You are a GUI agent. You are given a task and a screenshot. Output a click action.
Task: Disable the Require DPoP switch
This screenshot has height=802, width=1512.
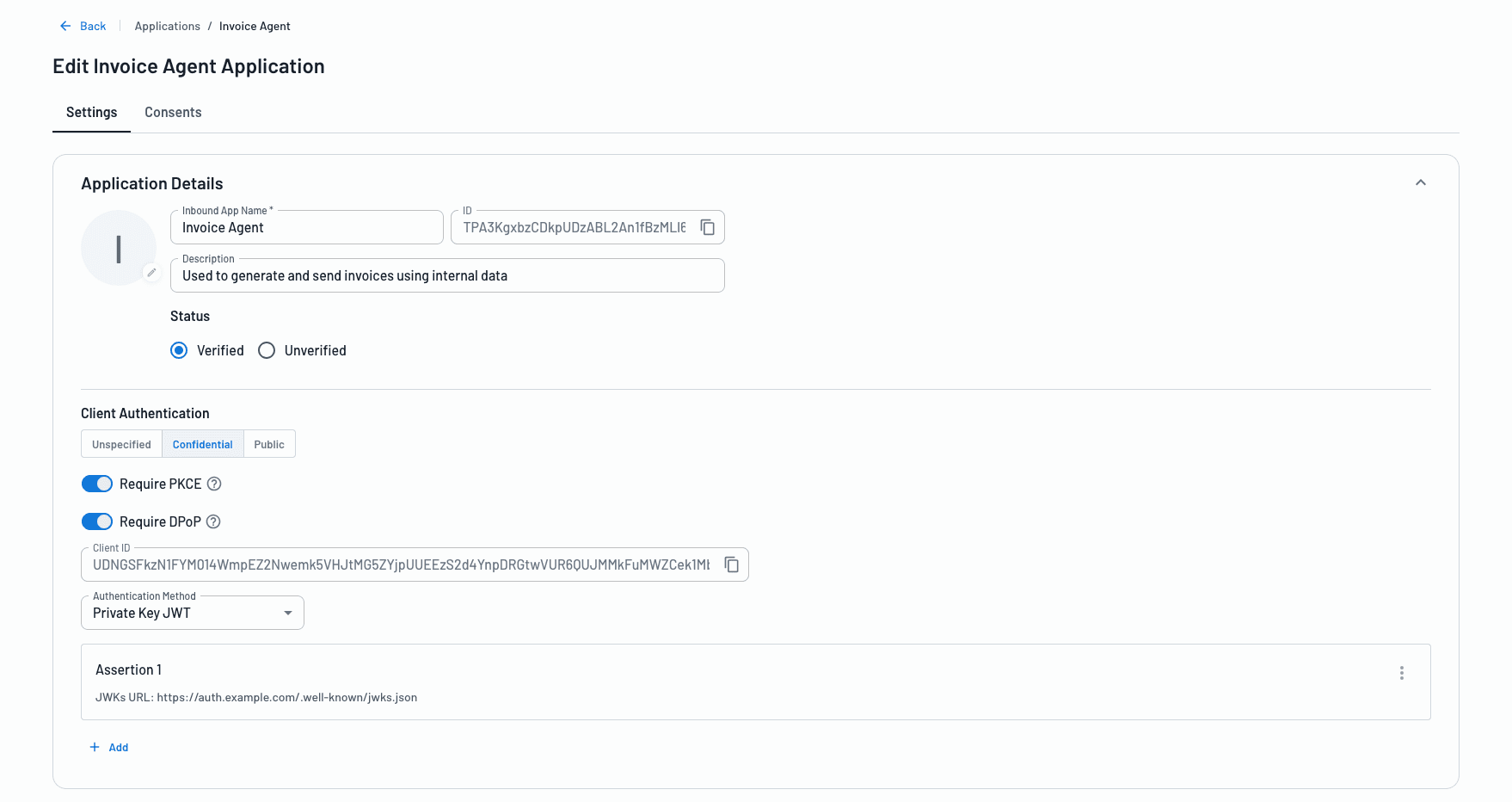97,521
